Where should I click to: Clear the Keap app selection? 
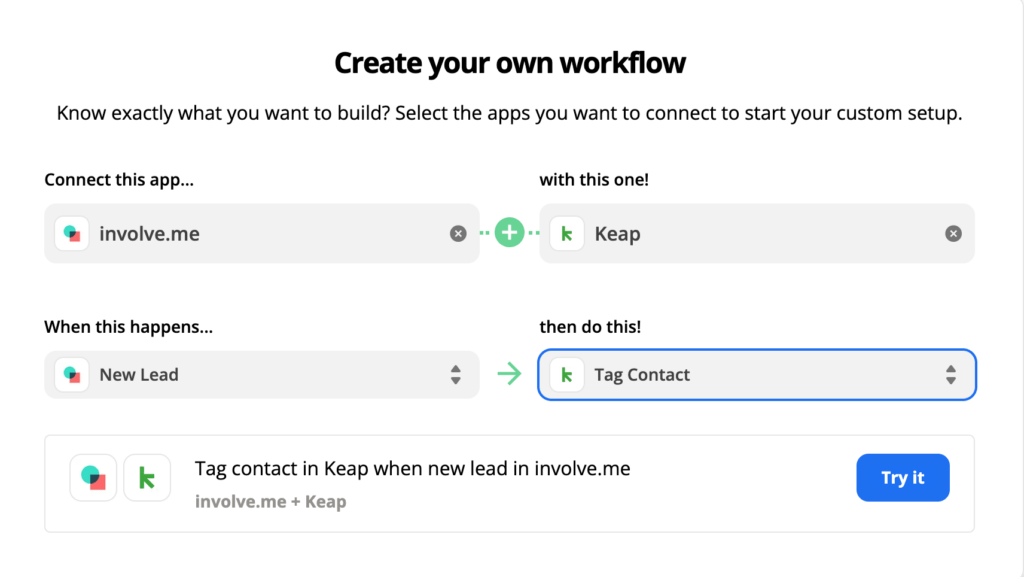tap(953, 234)
